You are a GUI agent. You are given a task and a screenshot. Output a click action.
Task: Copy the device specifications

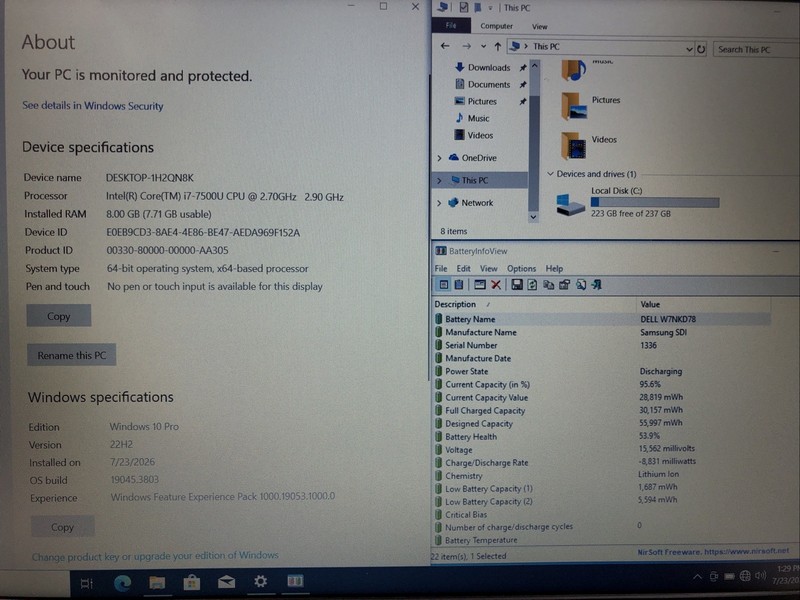(59, 316)
